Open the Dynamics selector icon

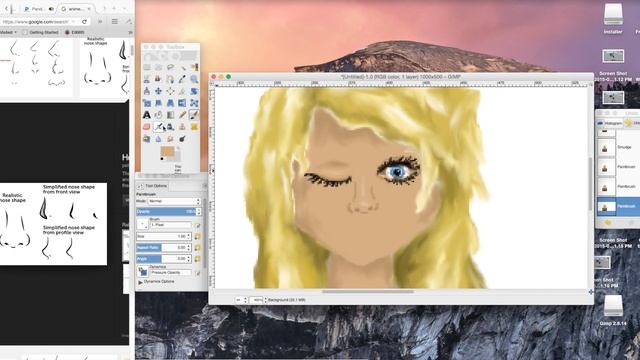142,272
